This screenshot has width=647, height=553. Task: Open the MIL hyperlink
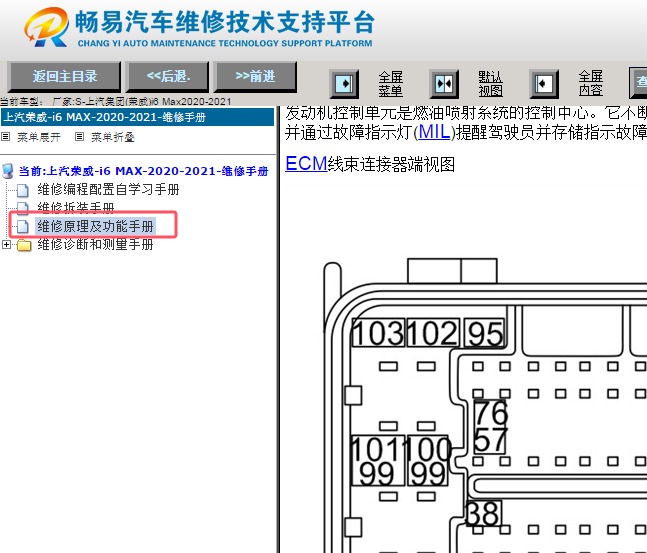434,132
